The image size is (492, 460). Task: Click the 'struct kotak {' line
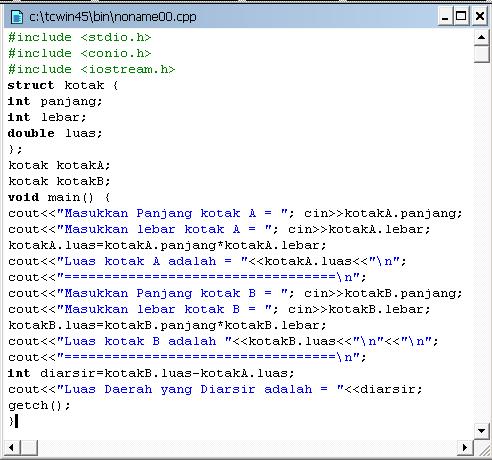(x=63, y=85)
